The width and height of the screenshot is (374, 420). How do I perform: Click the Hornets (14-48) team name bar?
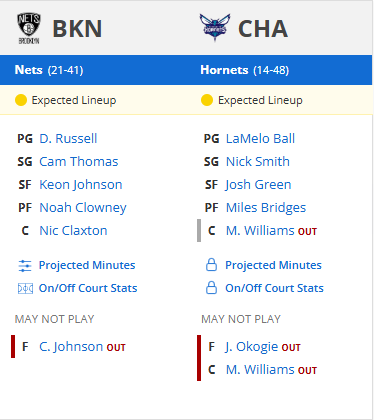pos(245,70)
